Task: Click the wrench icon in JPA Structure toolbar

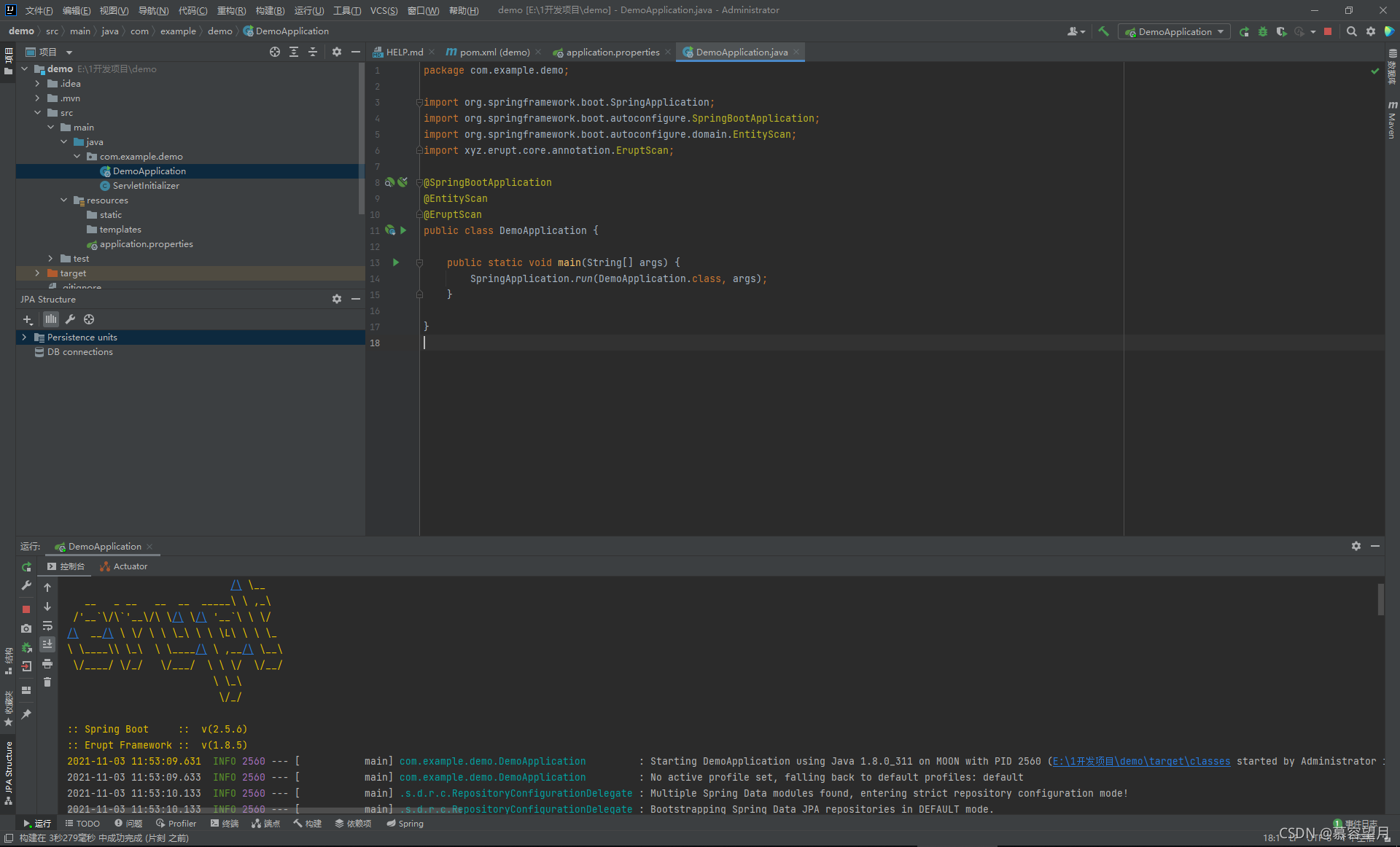Action: point(70,319)
